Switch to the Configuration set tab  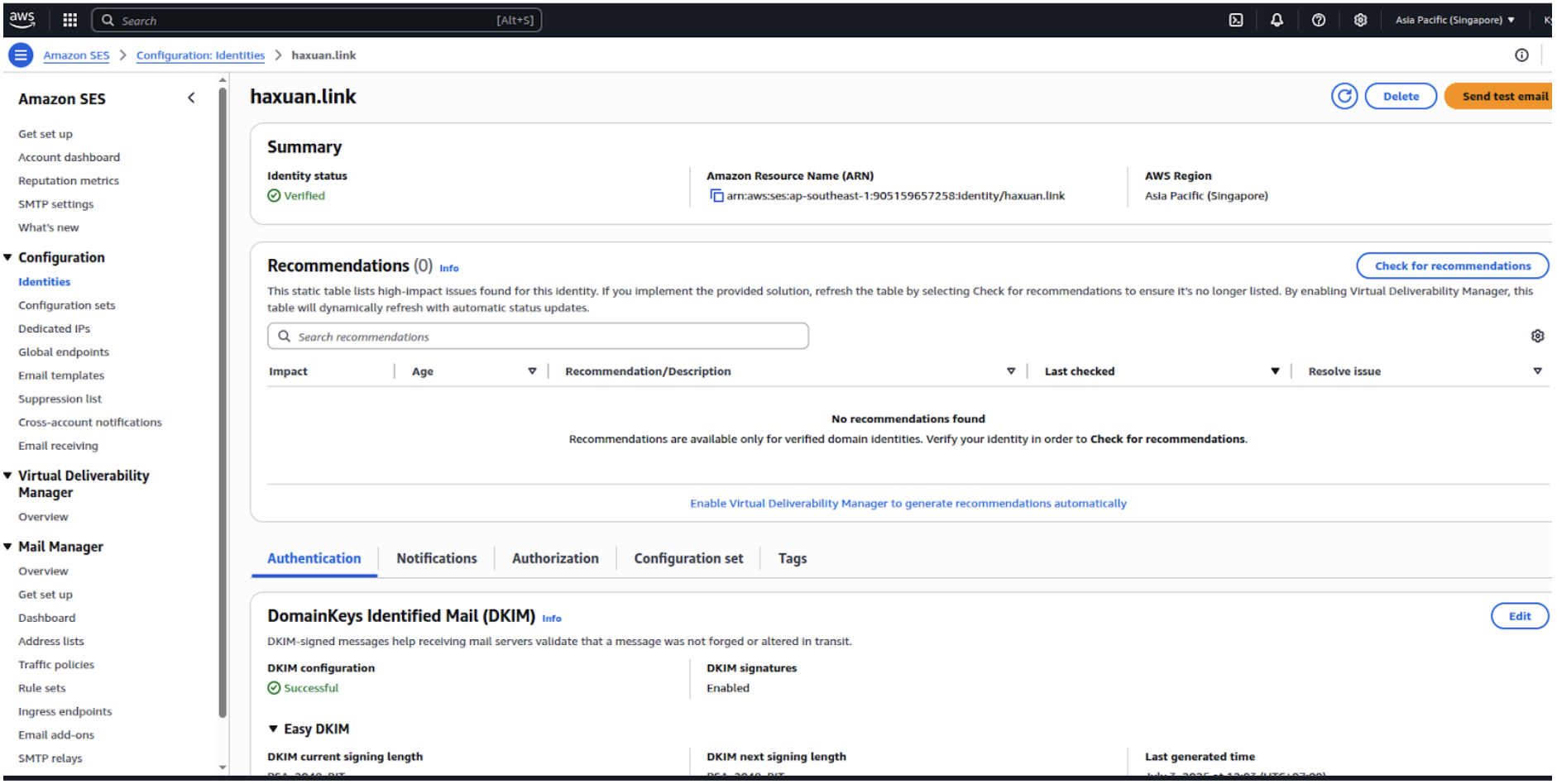688,559
